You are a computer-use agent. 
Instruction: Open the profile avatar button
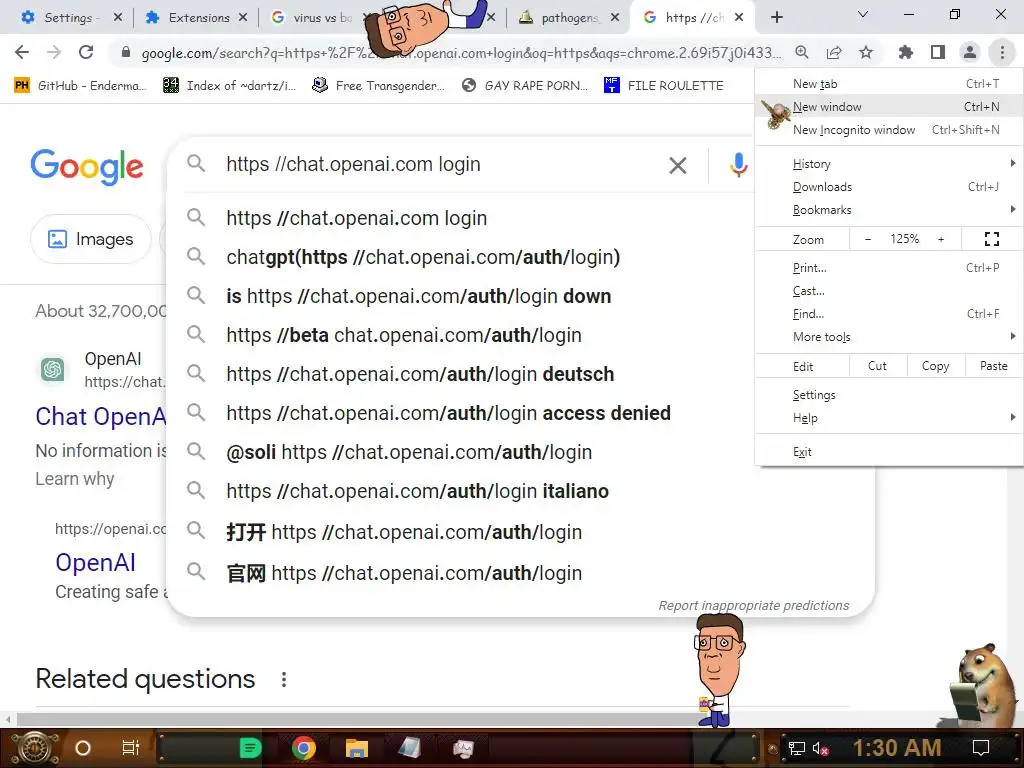click(970, 52)
